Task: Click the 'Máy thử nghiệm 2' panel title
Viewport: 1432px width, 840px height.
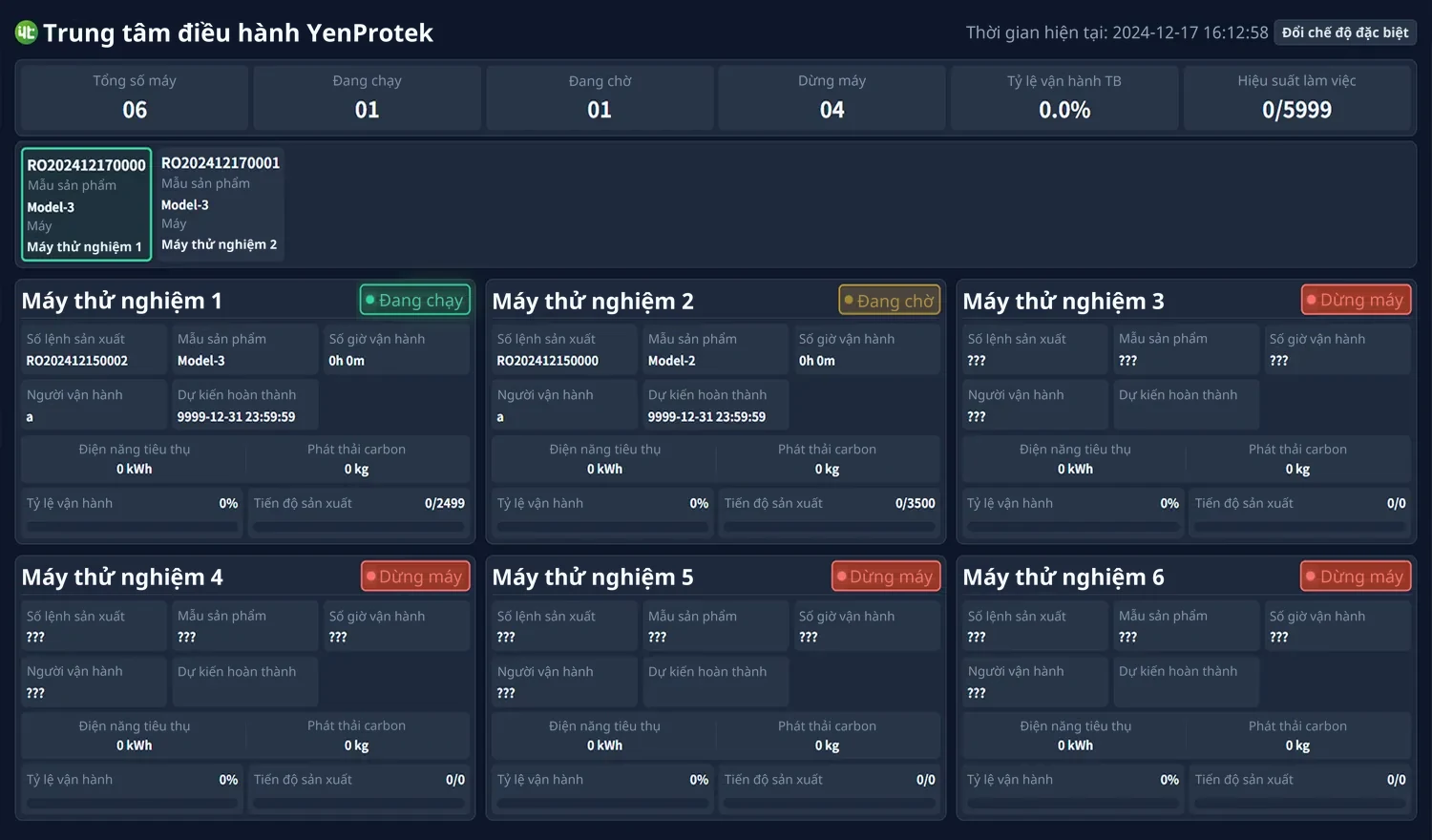Action: coord(593,301)
